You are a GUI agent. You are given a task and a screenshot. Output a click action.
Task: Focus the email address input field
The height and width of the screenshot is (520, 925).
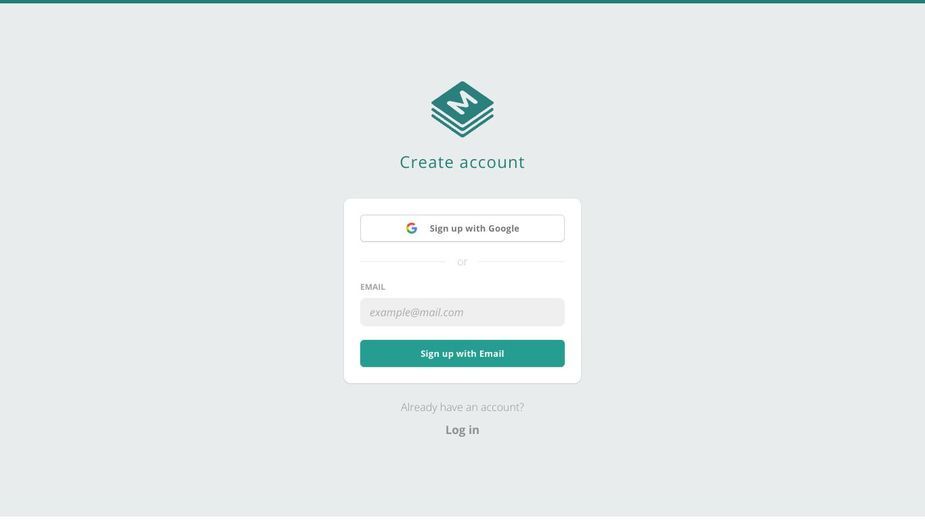point(462,312)
